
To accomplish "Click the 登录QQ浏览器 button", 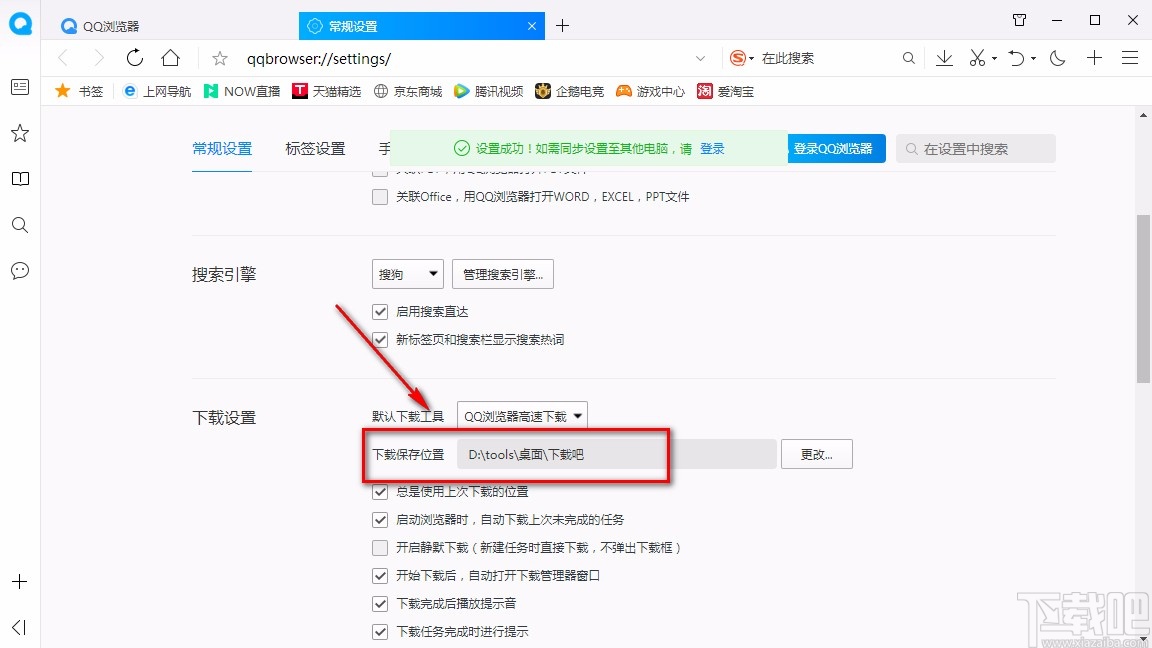I will click(836, 147).
